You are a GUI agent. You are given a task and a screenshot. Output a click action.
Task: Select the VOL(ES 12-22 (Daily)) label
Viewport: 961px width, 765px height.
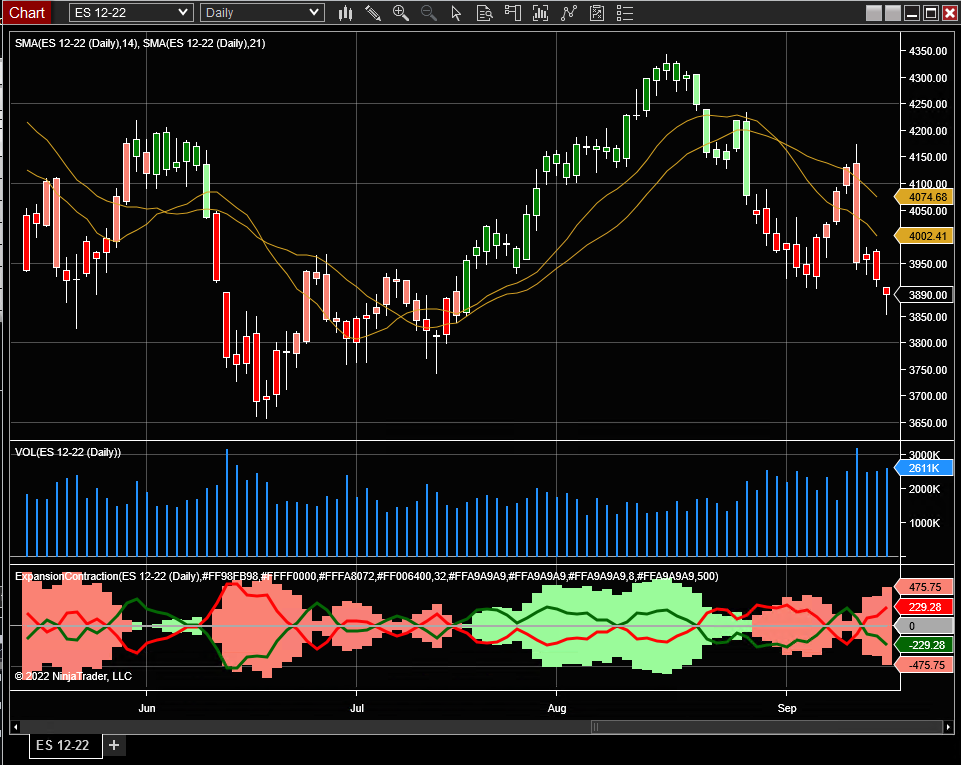tap(68, 452)
